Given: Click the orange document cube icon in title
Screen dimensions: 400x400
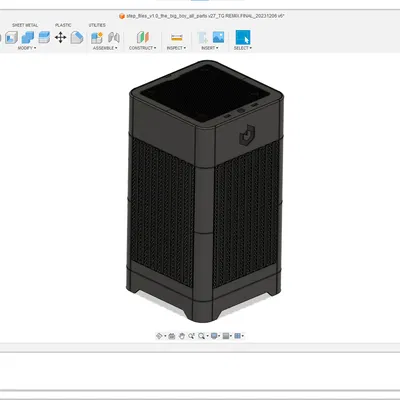Looking at the screenshot, I should coord(122,16).
